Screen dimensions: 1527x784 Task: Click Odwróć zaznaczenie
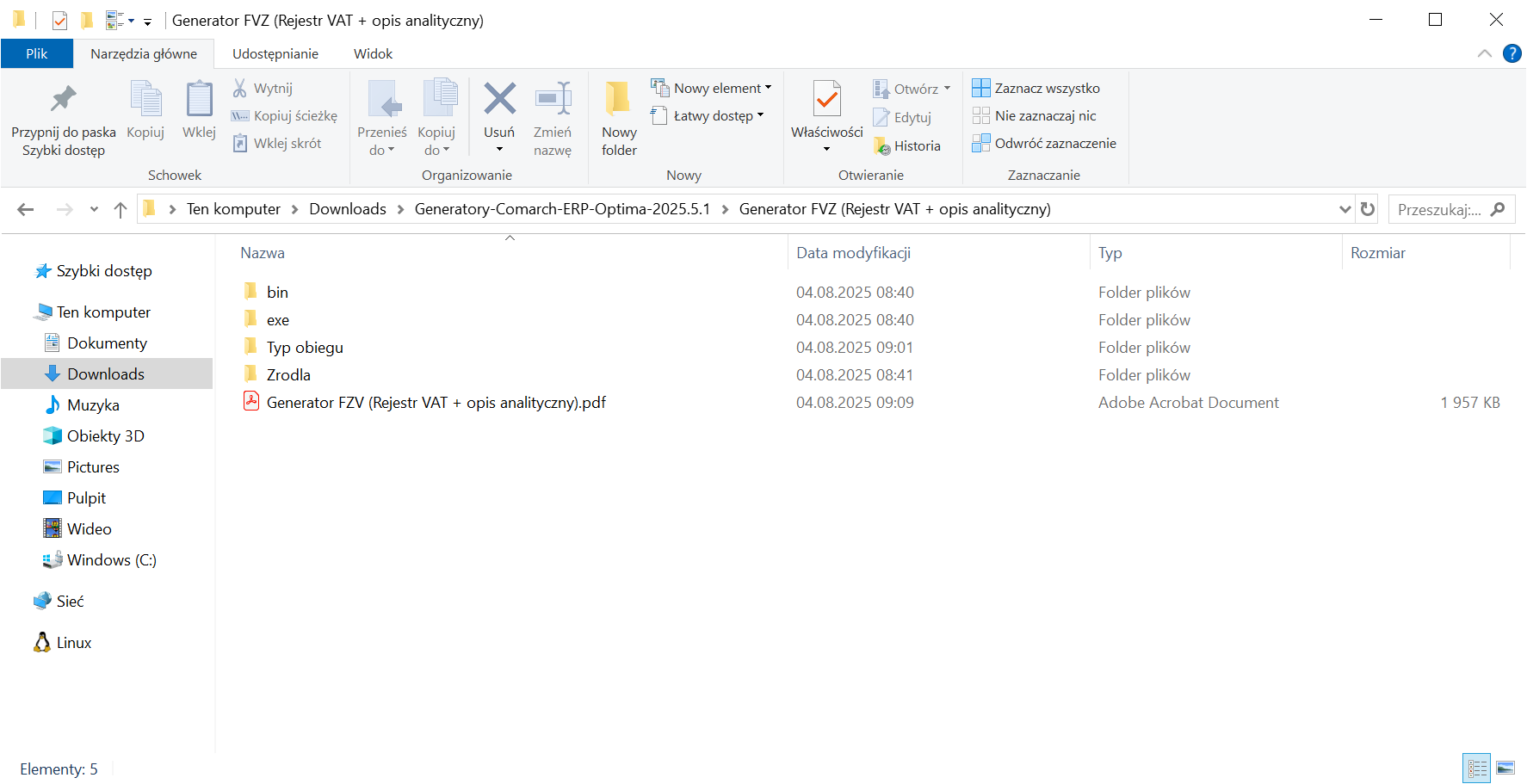(x=1044, y=143)
